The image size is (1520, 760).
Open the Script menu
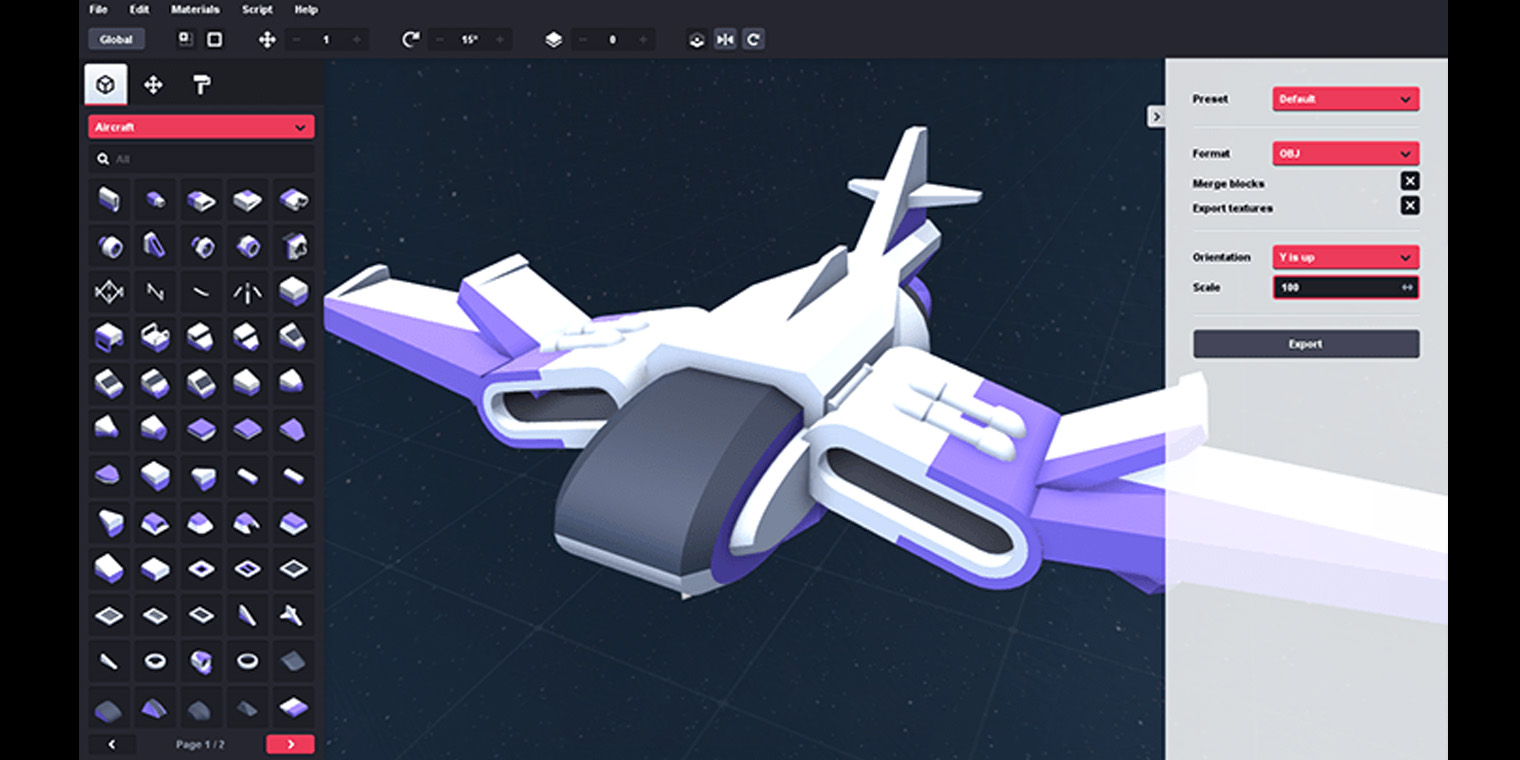pos(256,9)
